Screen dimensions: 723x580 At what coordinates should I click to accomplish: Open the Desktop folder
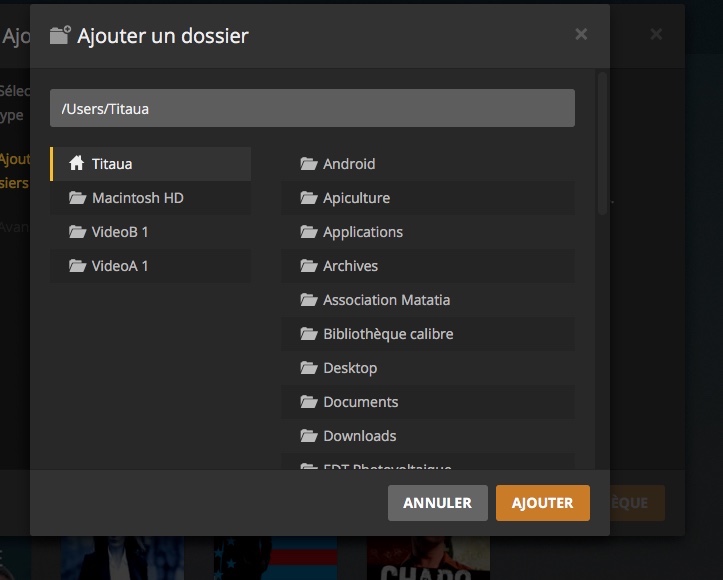click(428, 368)
